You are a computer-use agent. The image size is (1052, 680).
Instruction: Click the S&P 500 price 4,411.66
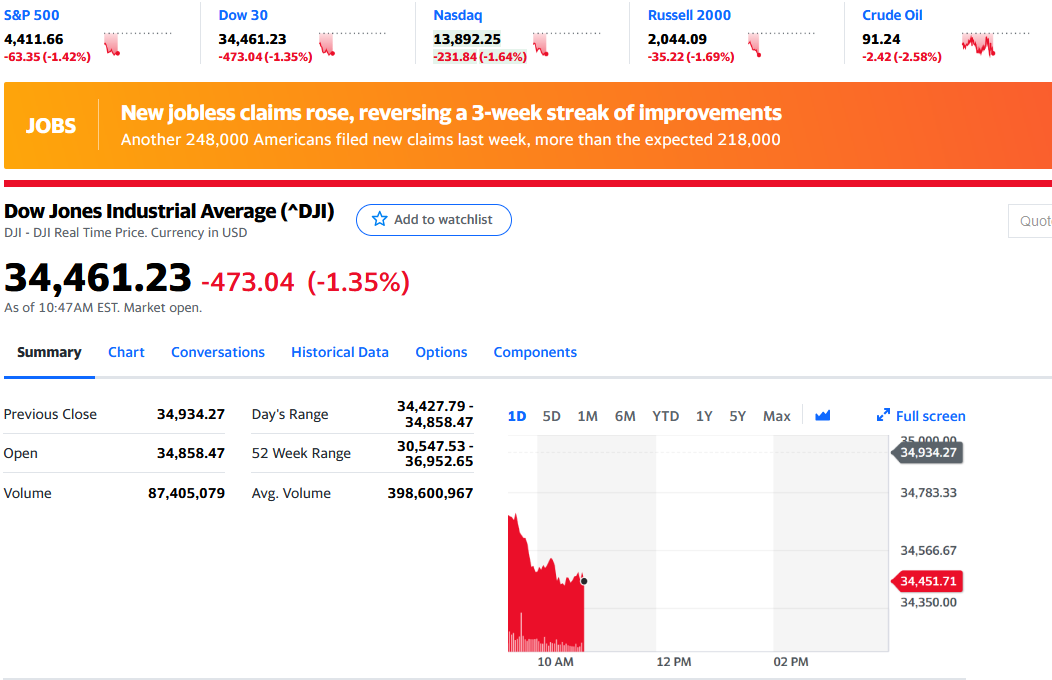point(34,39)
